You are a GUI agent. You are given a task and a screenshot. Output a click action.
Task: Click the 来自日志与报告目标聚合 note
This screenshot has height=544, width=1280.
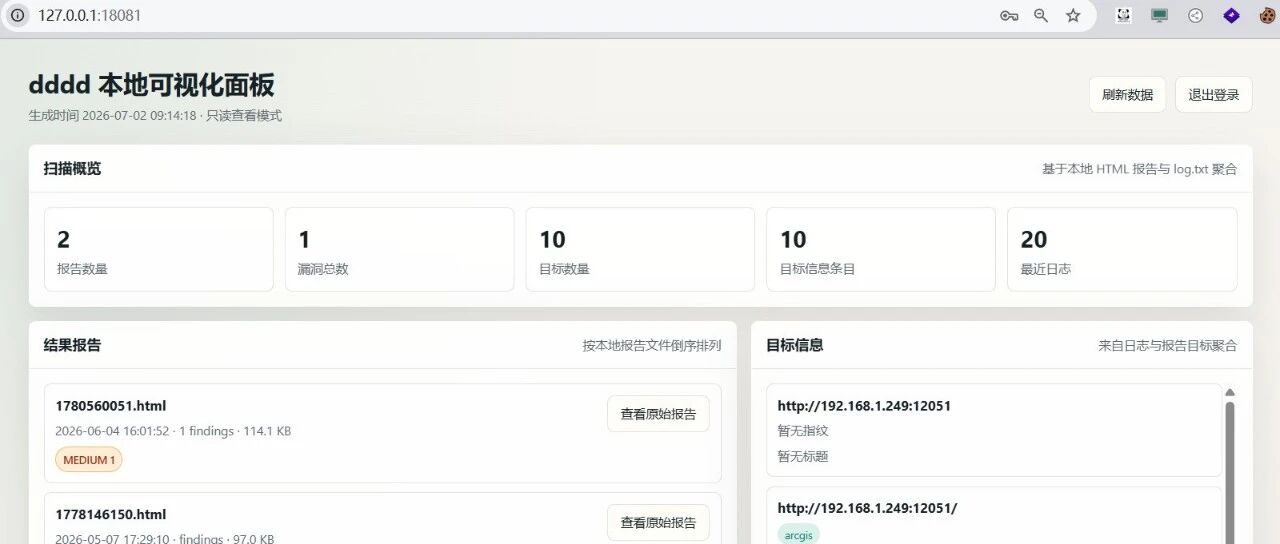click(1168, 346)
